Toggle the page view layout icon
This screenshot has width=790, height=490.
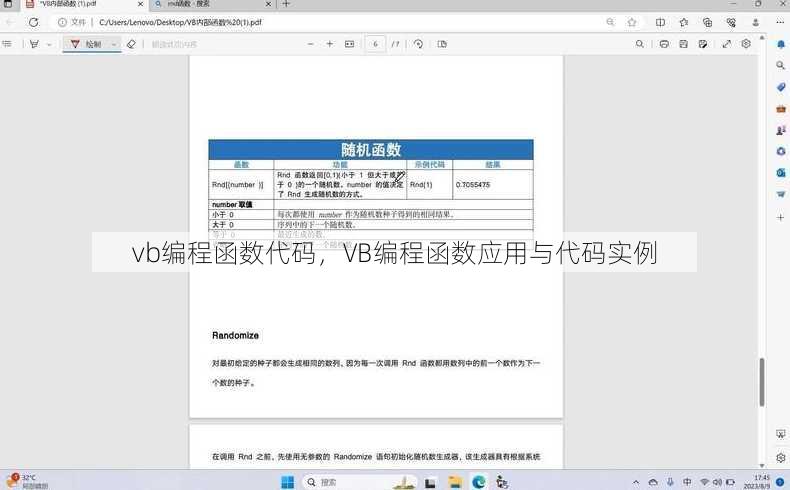tap(442, 44)
